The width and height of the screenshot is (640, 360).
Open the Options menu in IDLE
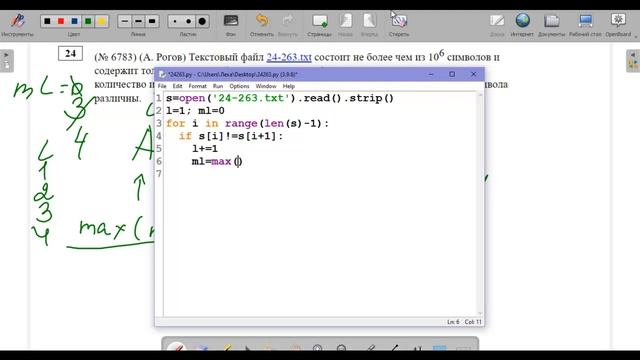pyautogui.click(x=239, y=86)
